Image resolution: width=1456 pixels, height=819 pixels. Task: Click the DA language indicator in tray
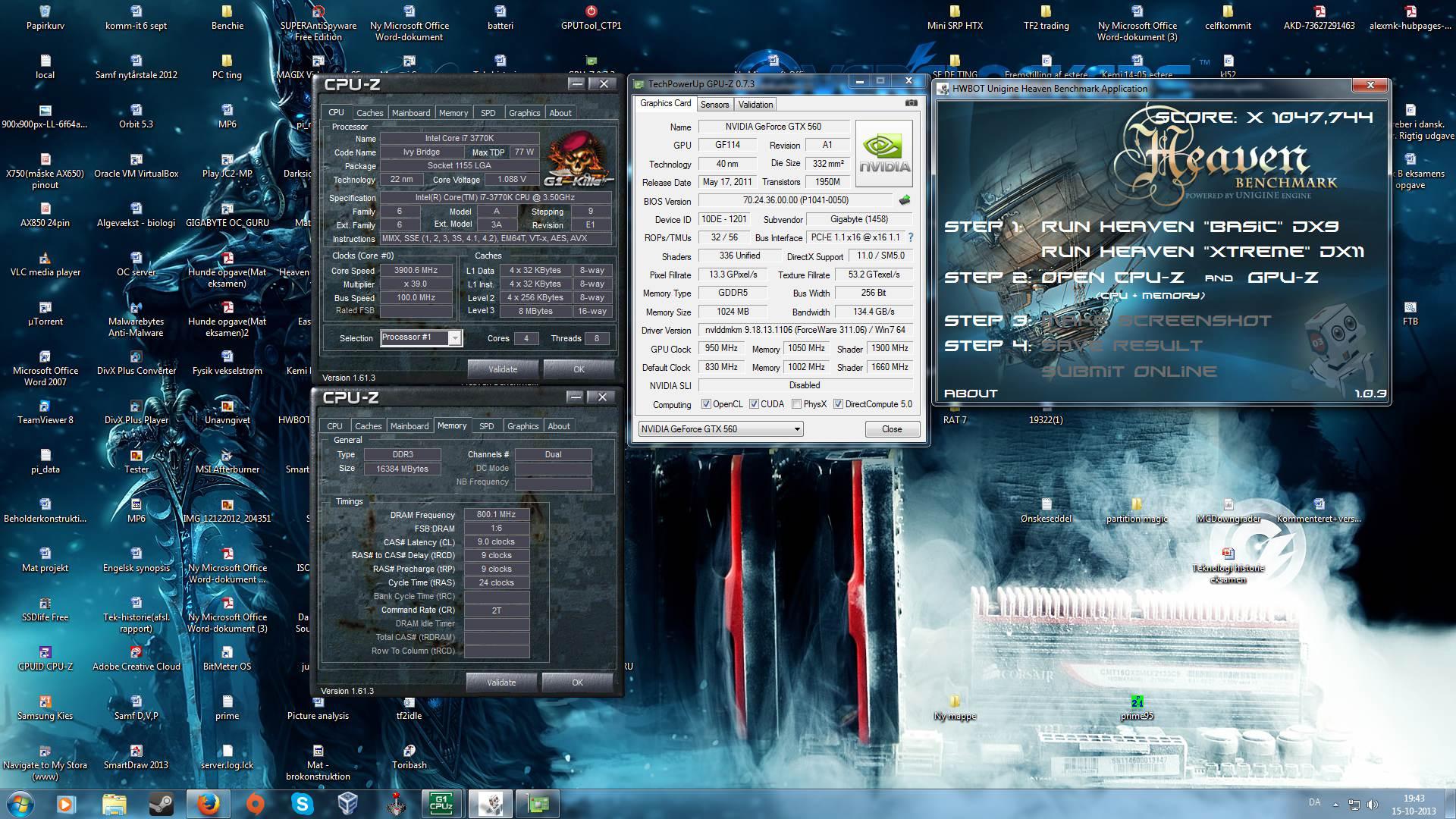[1314, 802]
